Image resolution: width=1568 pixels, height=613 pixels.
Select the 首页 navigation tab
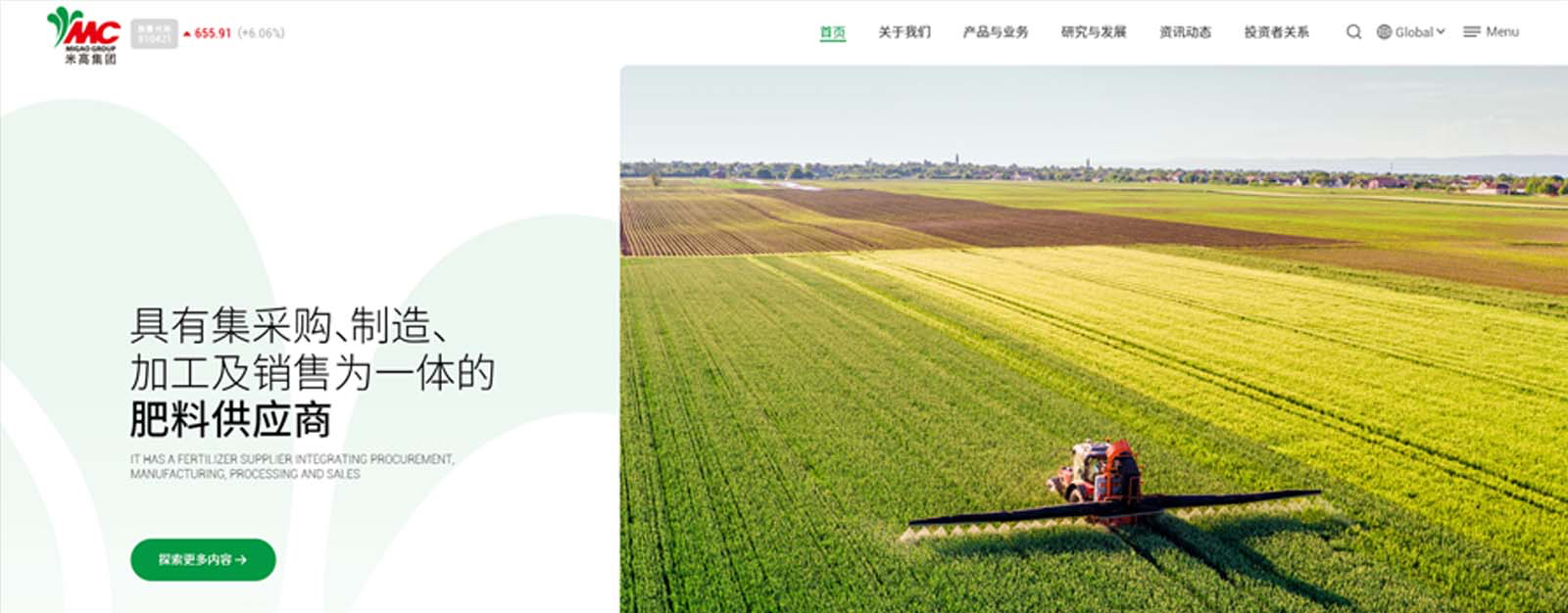[833, 33]
